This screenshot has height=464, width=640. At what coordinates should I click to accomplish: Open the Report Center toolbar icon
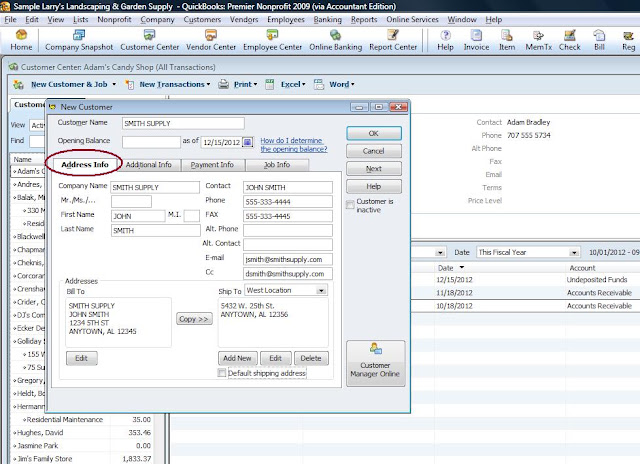393,40
